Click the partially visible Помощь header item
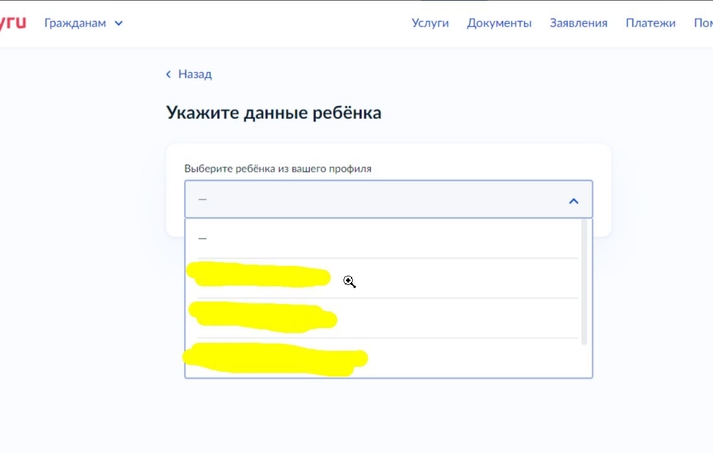 [x=703, y=23]
